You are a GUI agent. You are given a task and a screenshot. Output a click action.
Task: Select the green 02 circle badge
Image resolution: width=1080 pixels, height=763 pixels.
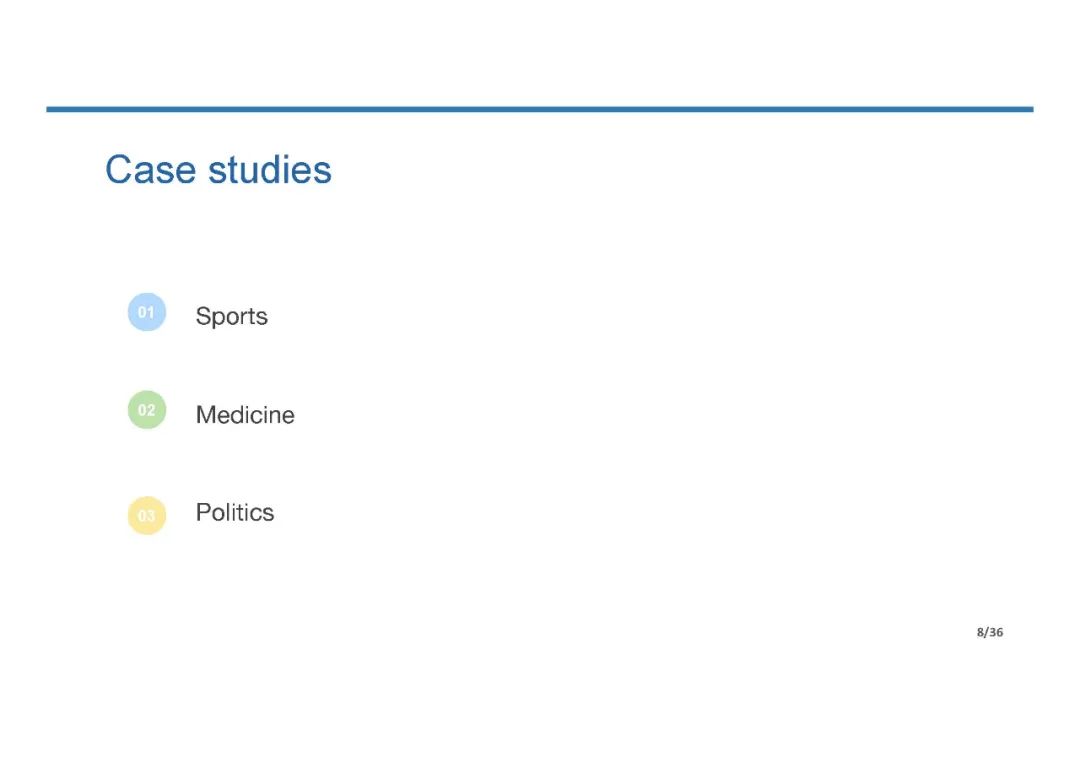pyautogui.click(x=146, y=410)
